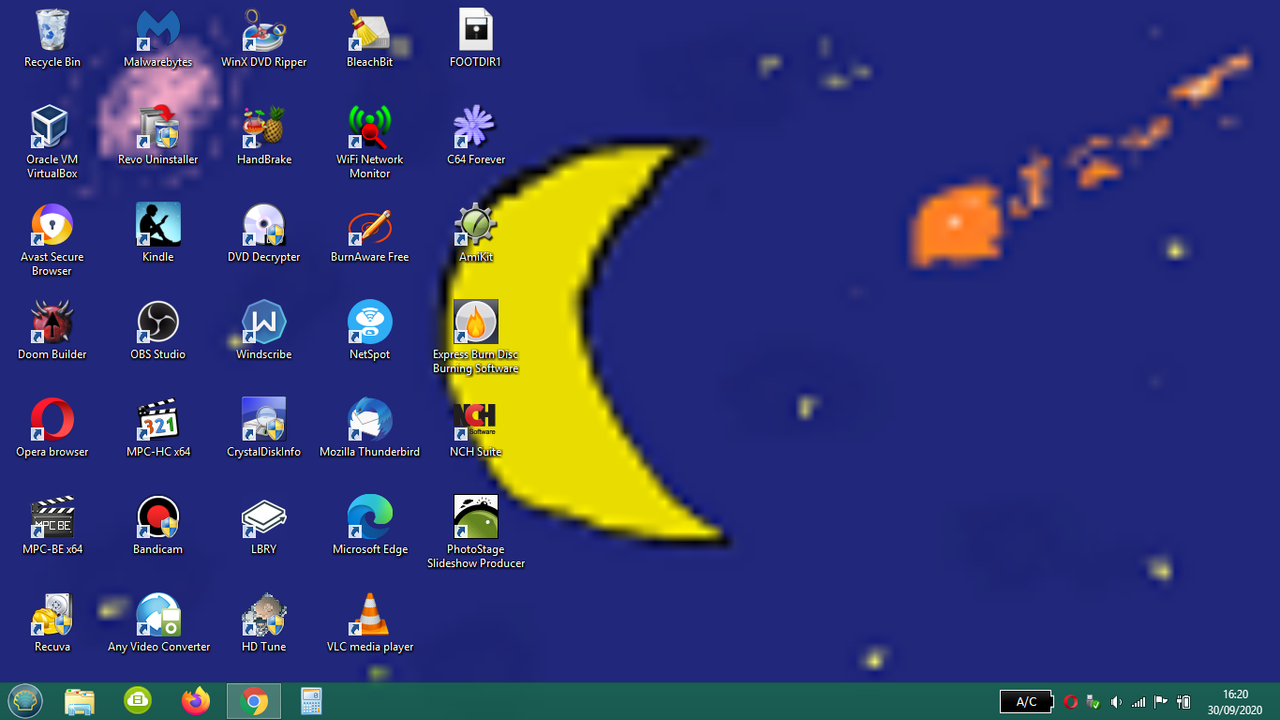Launch OBS Studio shortcut

pos(158,322)
